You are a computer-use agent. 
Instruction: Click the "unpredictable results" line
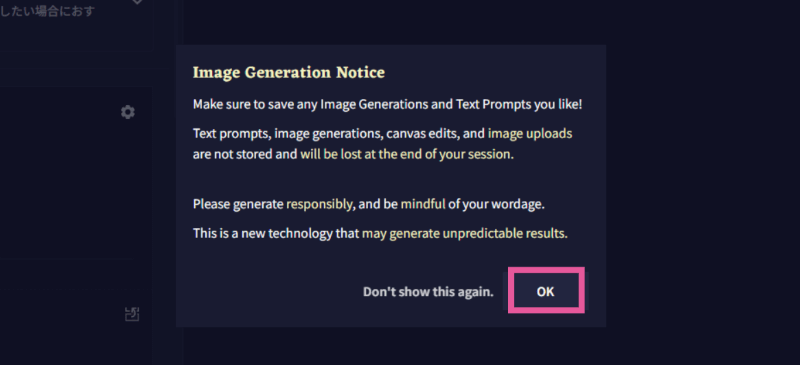[x=505, y=234]
